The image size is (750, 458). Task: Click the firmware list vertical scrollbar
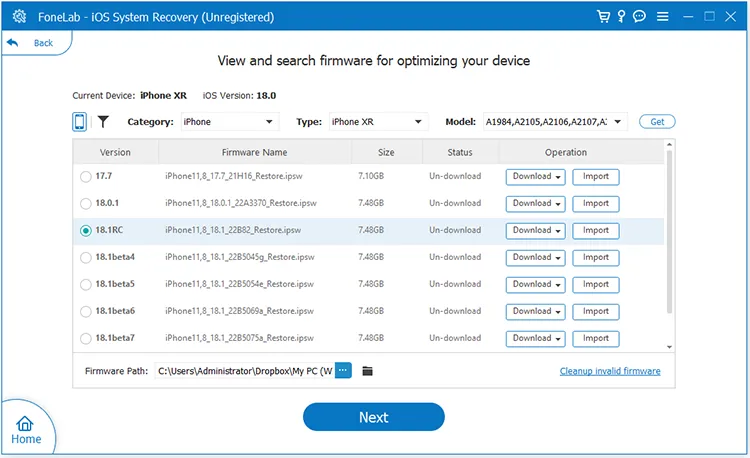point(669,232)
